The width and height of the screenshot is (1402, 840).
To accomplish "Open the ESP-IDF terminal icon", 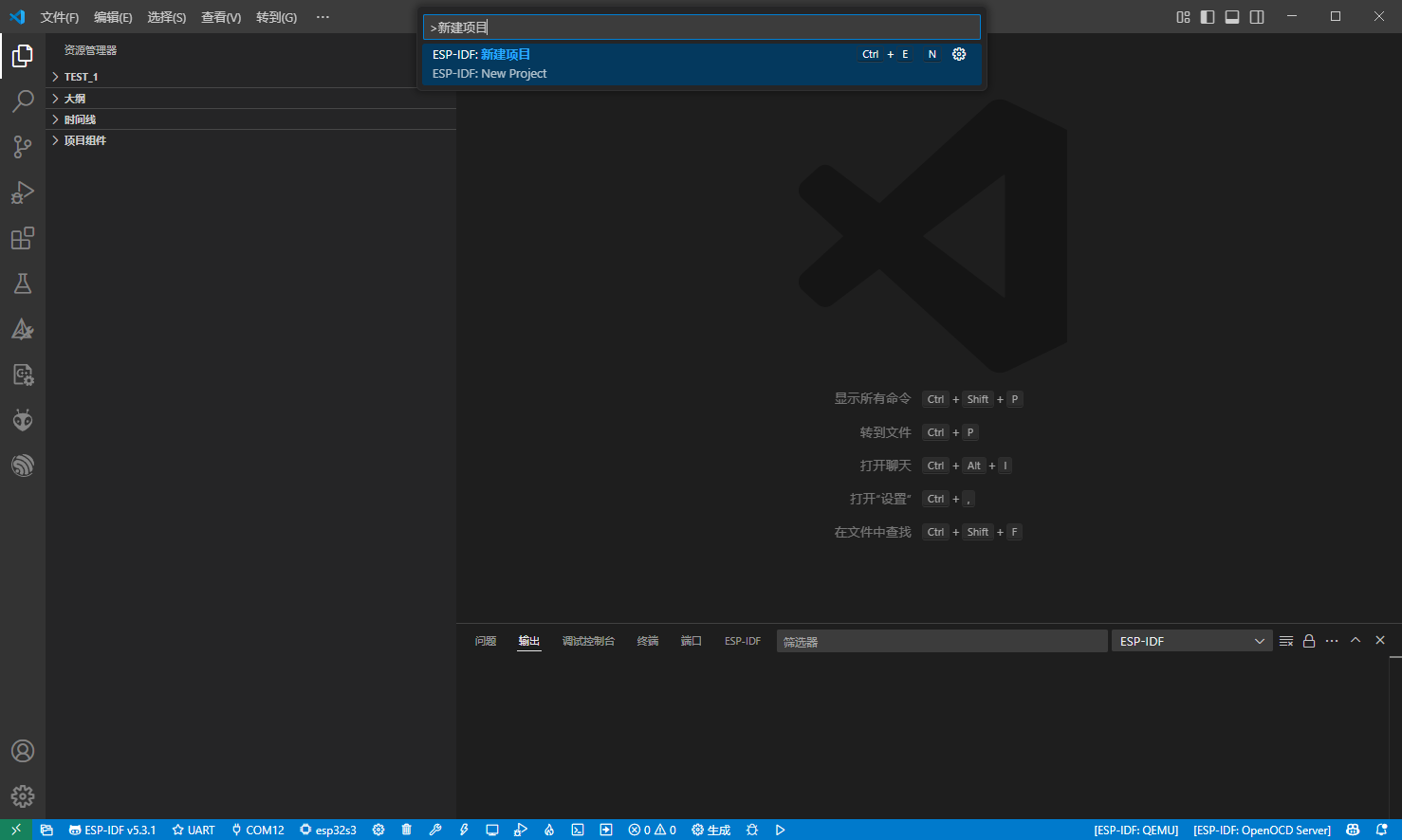I will click(x=578, y=830).
